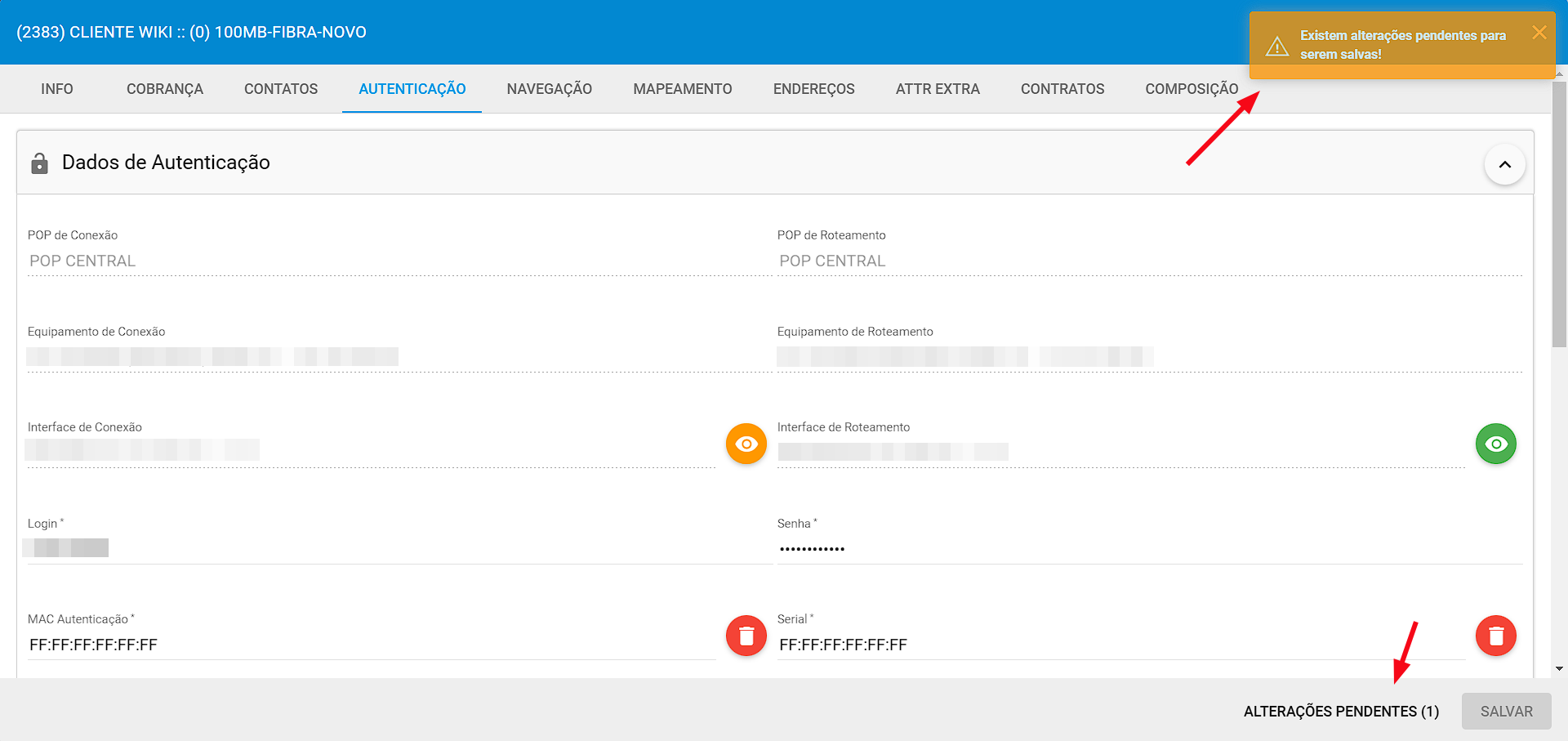Delete the Serial value with trash icon
Viewport: 1568px width, 741px height.
pyautogui.click(x=1496, y=636)
